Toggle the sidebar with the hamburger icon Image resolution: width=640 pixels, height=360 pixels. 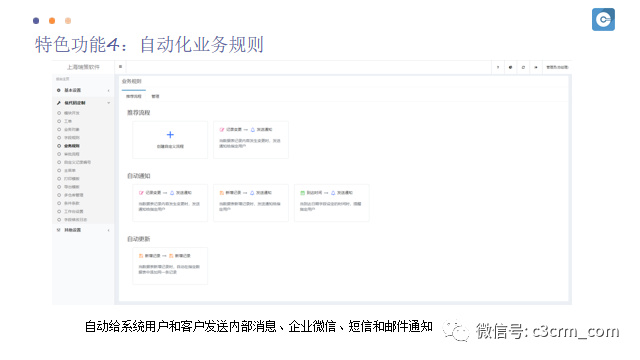pyautogui.click(x=120, y=67)
